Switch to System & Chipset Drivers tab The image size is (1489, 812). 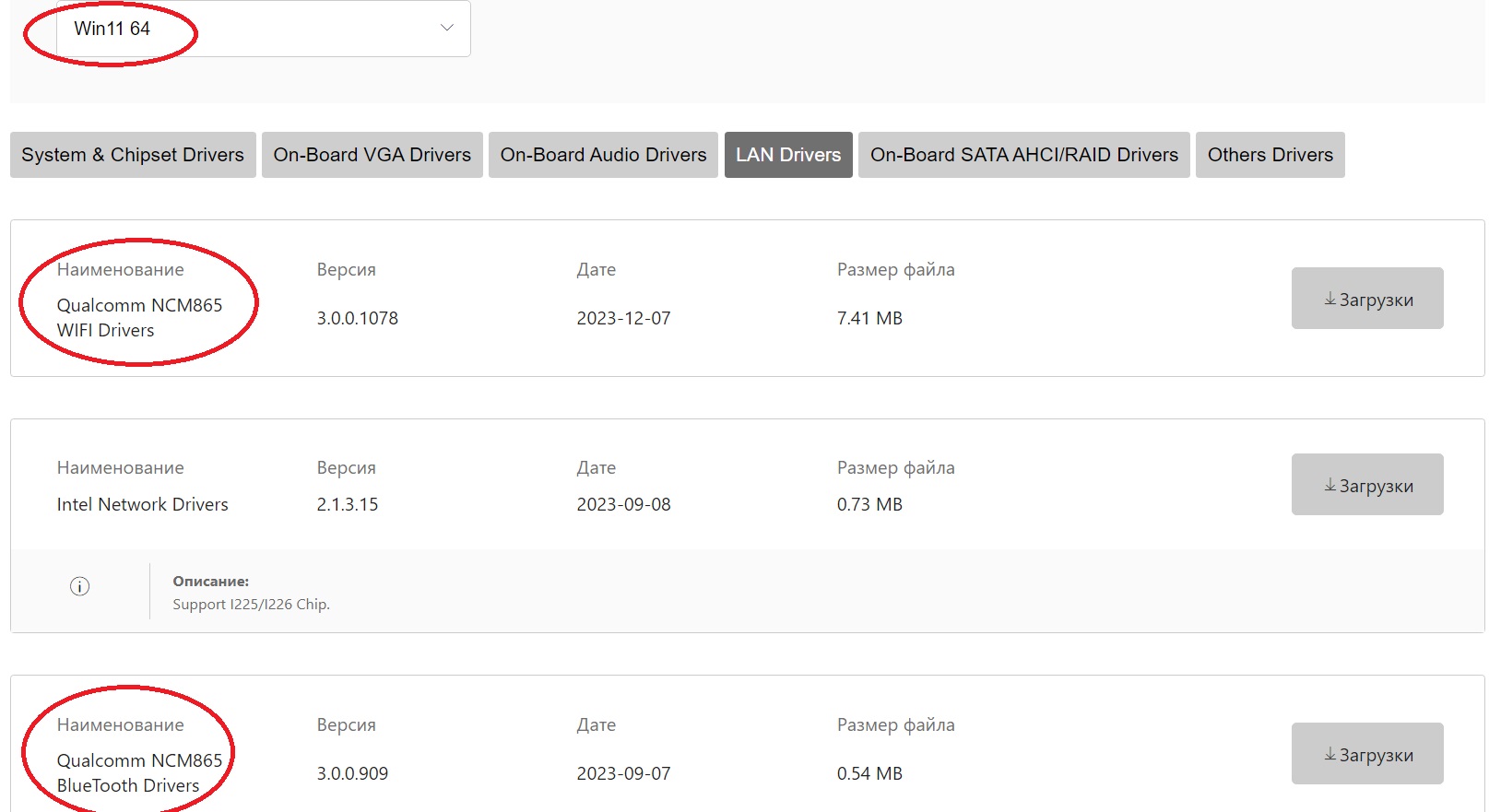pos(133,155)
